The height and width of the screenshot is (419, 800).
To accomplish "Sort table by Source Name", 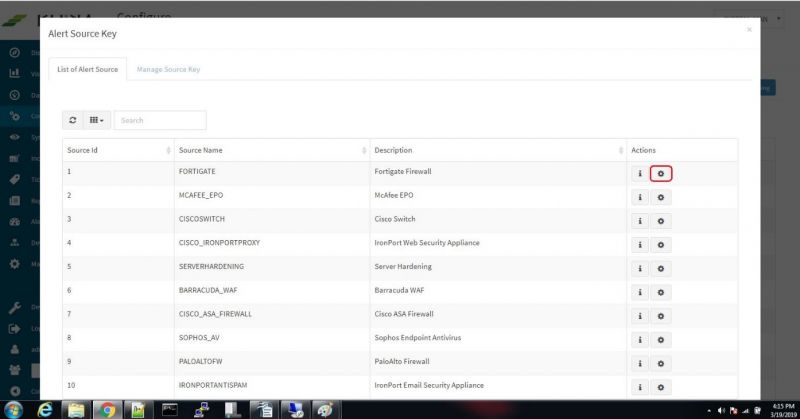I will coord(272,150).
